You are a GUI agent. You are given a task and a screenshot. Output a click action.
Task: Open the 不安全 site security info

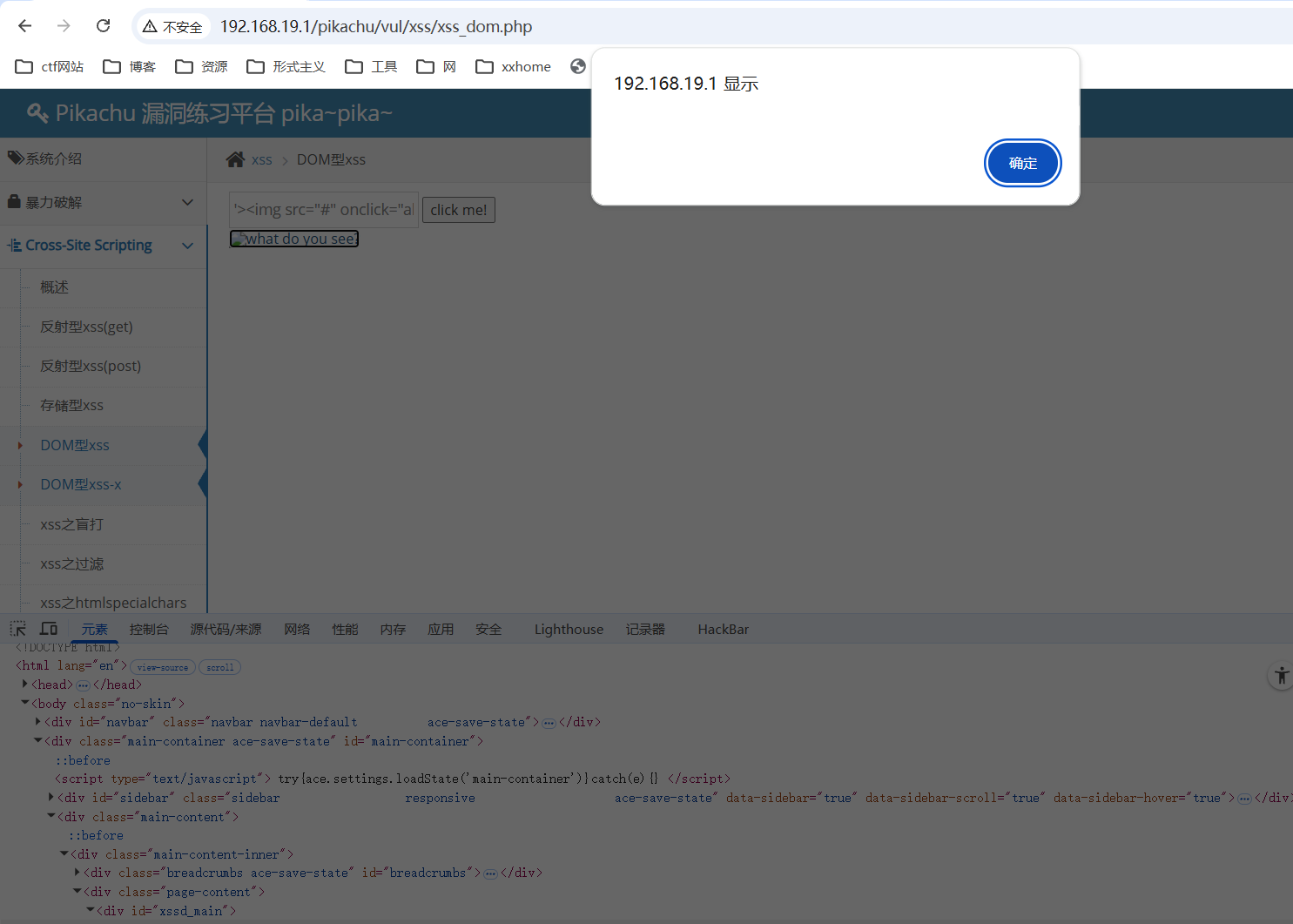click(172, 27)
